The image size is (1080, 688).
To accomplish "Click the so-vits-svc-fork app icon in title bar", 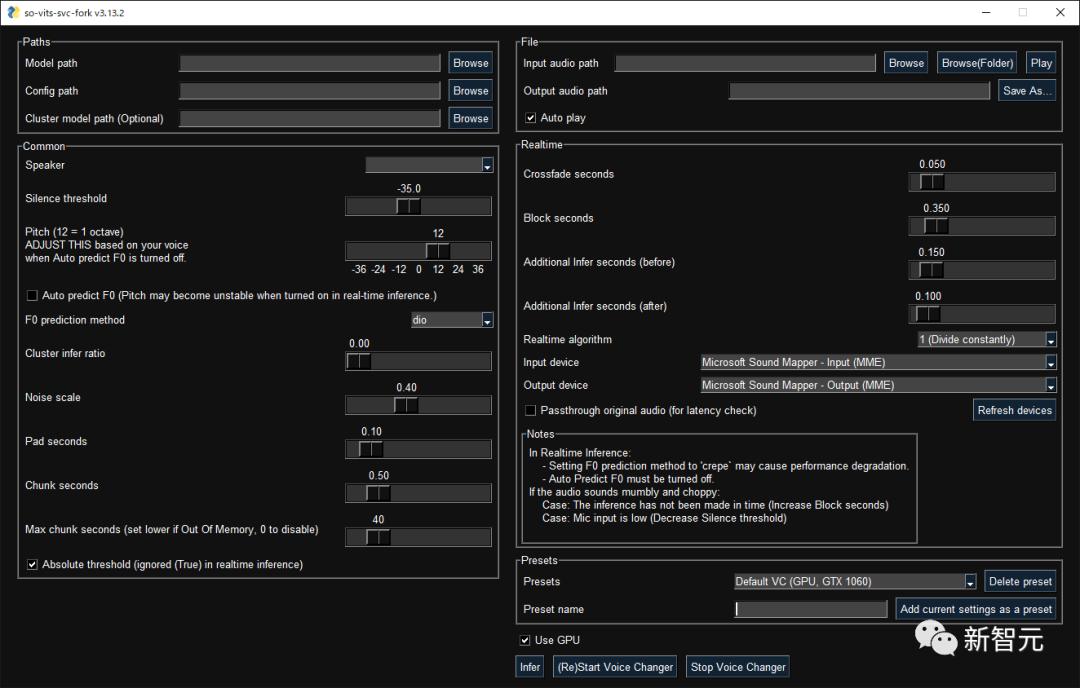I will [x=12, y=13].
